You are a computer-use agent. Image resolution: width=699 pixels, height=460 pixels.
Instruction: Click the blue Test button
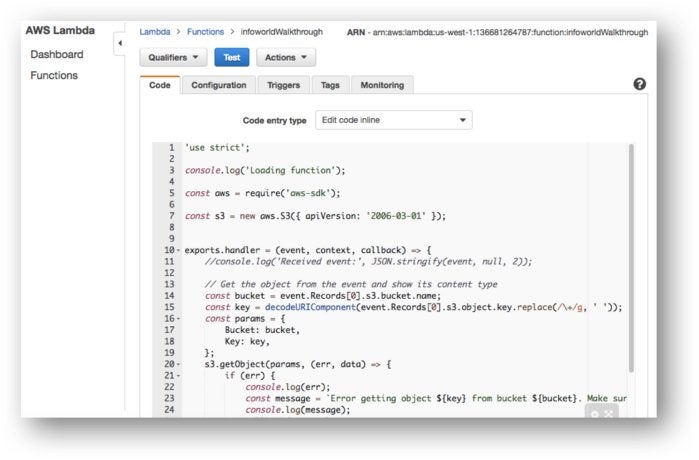(232, 58)
